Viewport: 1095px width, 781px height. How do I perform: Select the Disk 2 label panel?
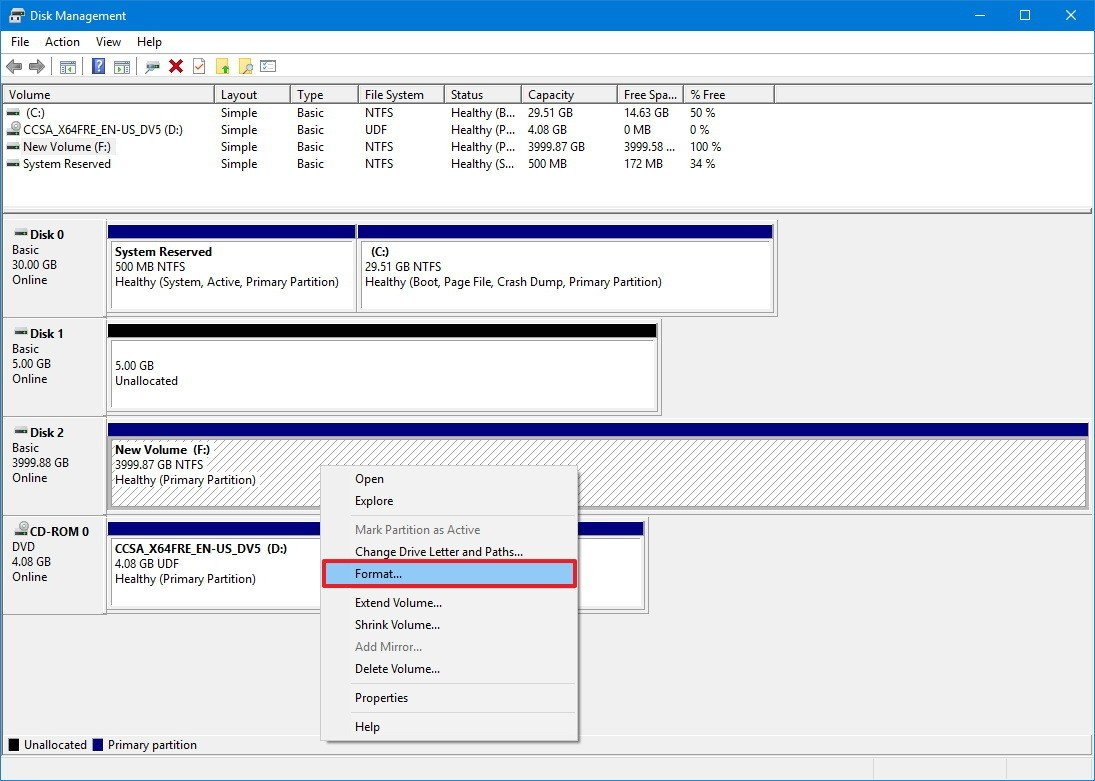(54, 467)
